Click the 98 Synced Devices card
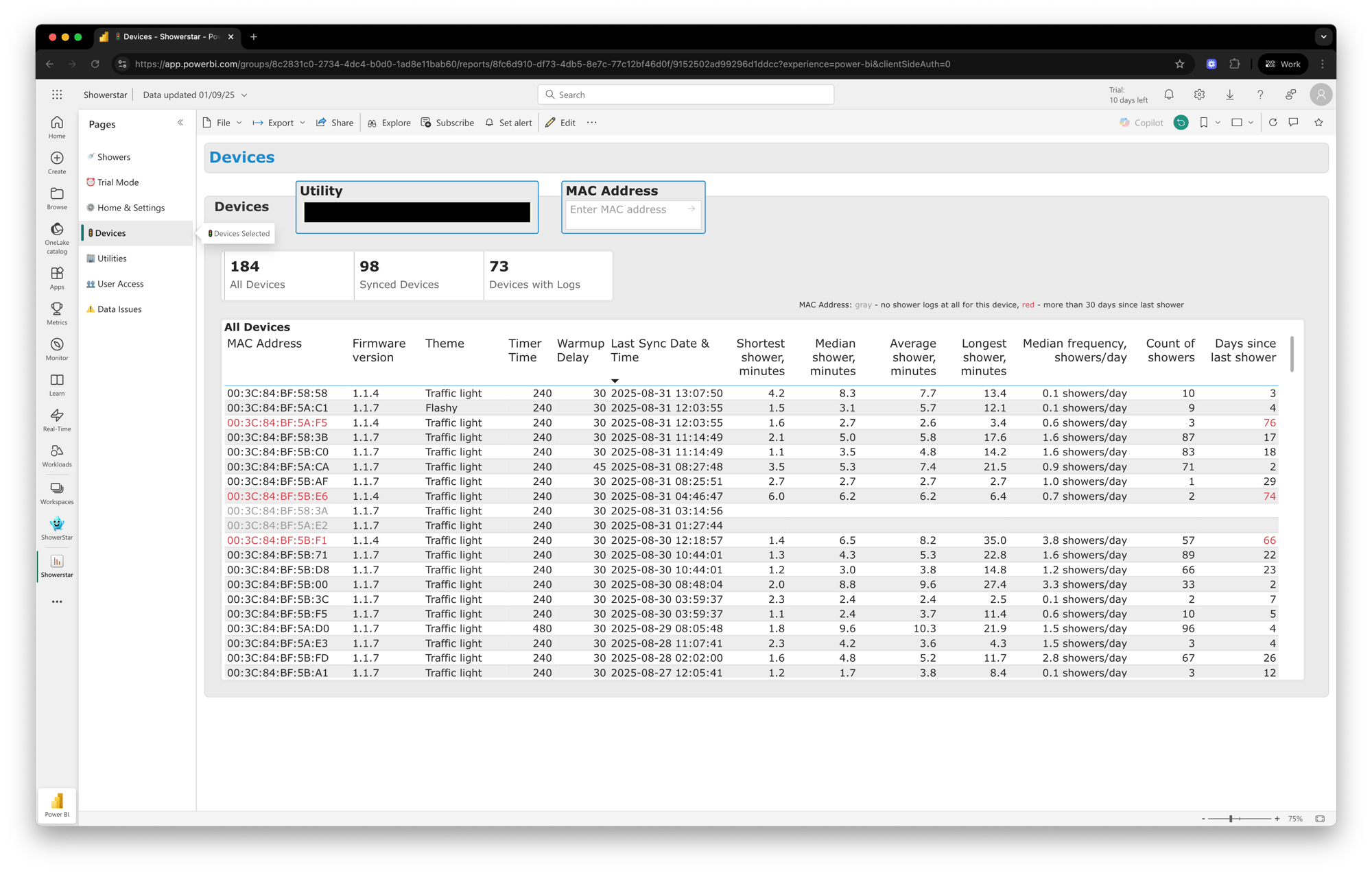1372x873 pixels. (418, 275)
